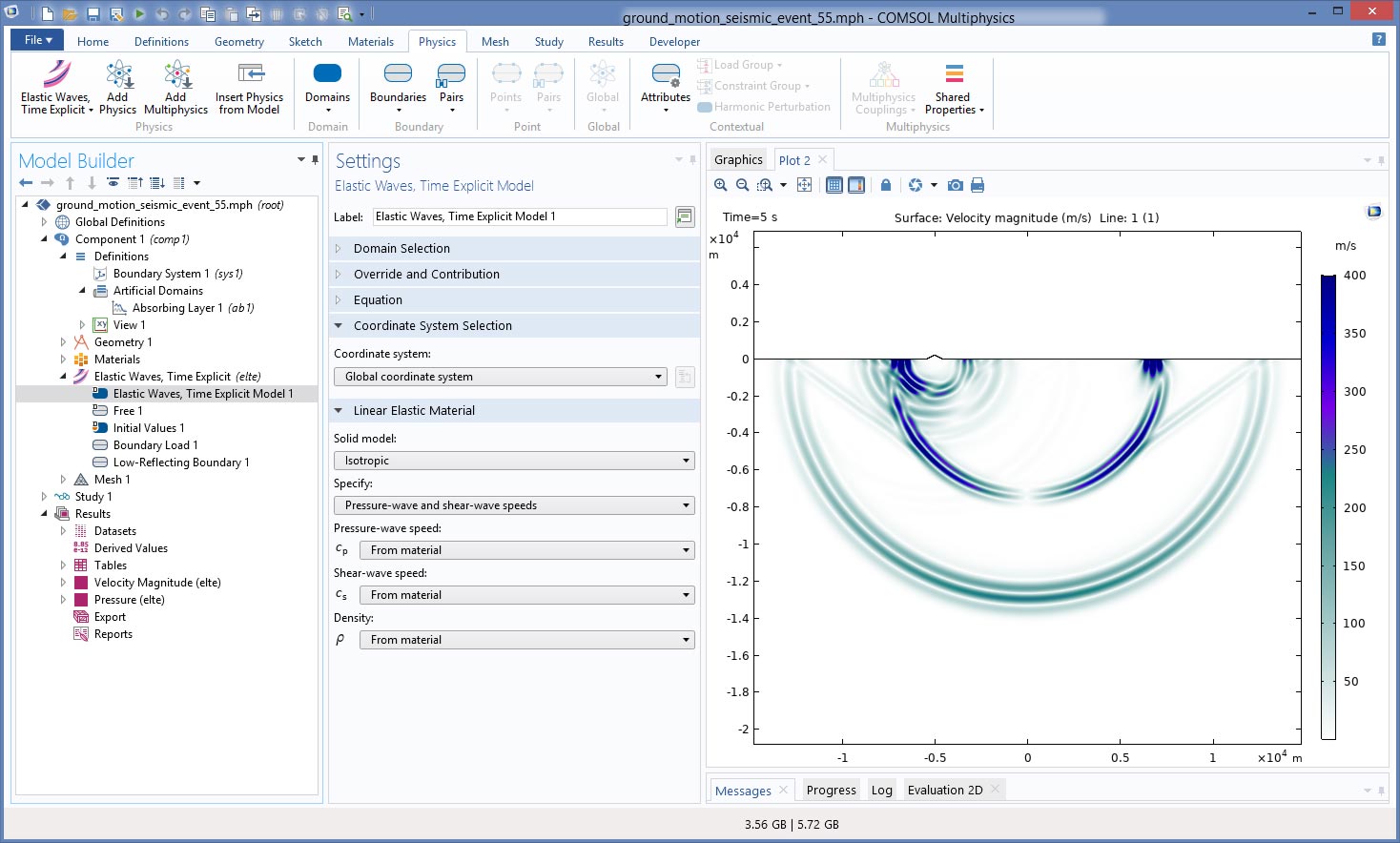Toggle the color legend display button

856,185
